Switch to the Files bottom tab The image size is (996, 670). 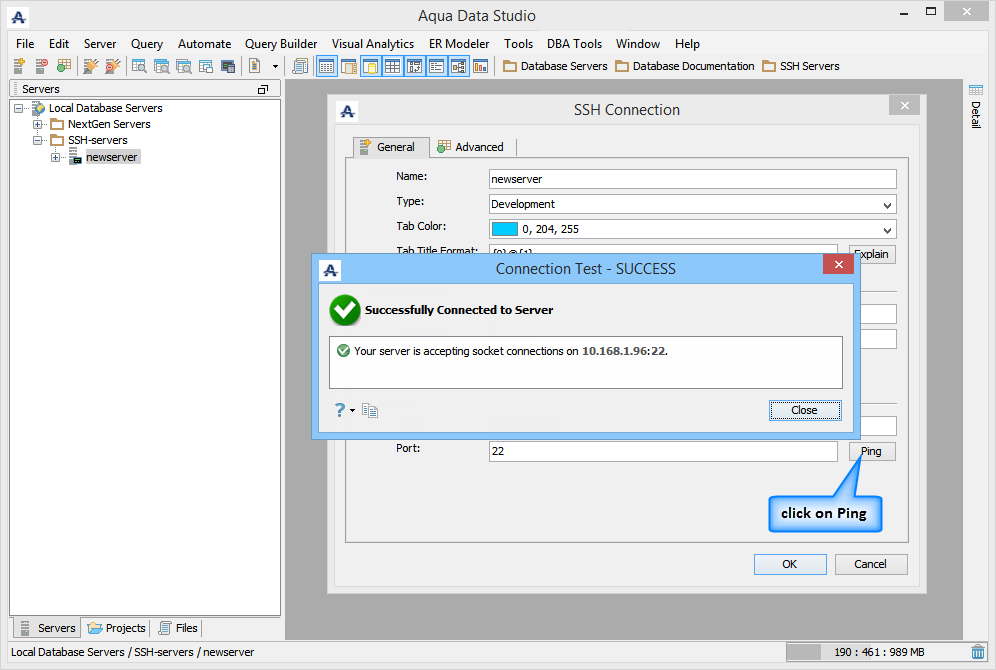[178, 628]
